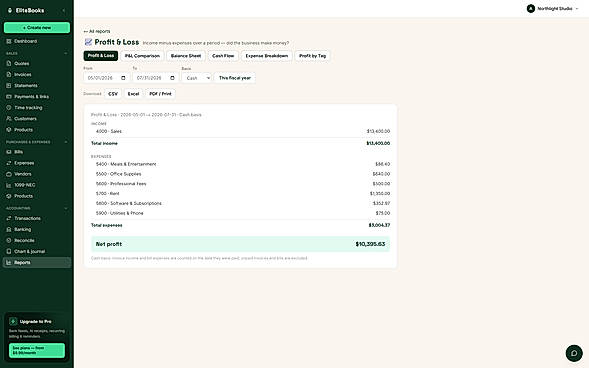Open Products icon under Purchases & Expenses
This screenshot has width=589, height=368.
pyautogui.click(x=9, y=196)
